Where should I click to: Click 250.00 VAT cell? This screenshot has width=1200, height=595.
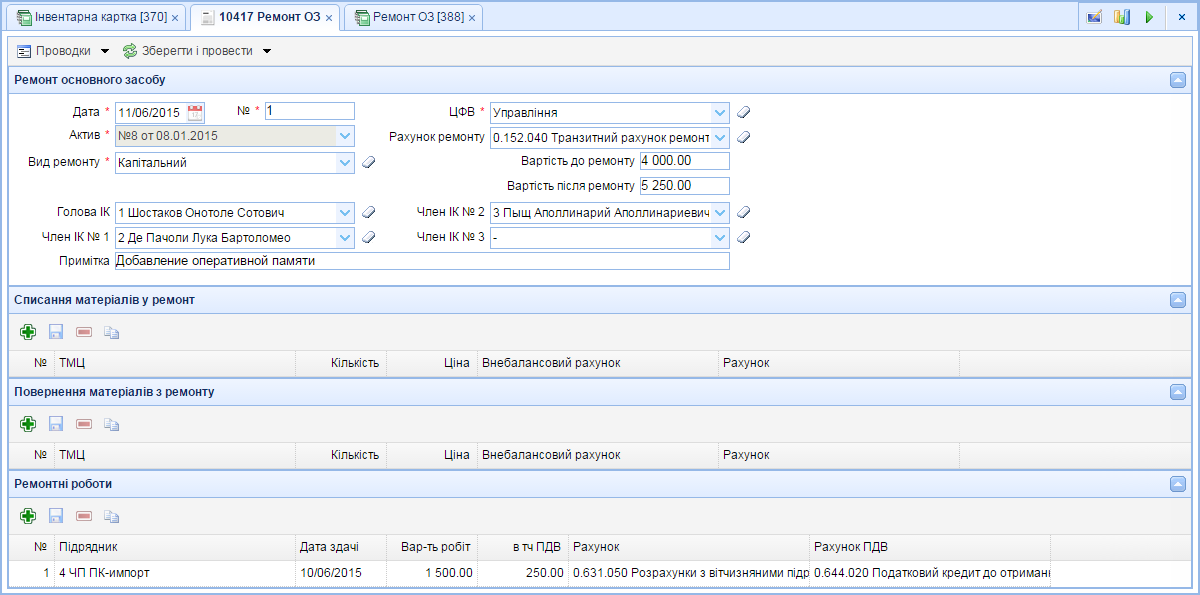coord(523,573)
